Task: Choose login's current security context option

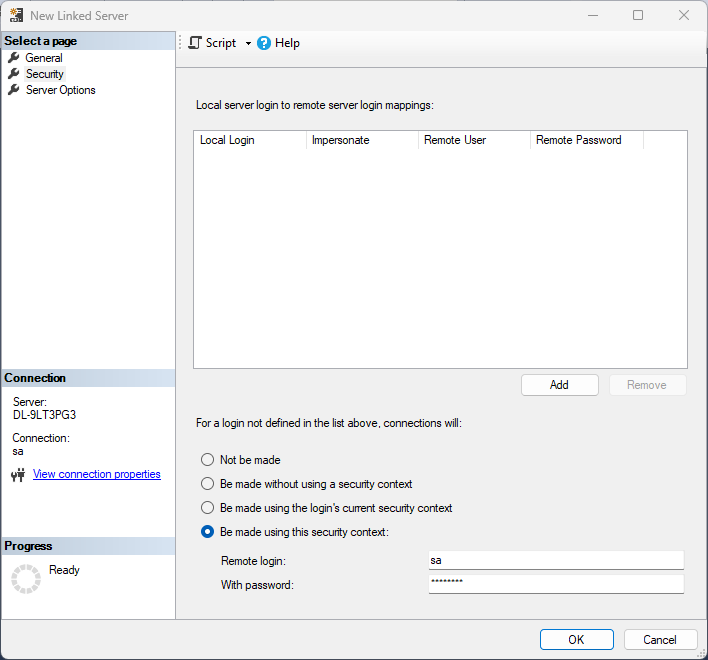Action: click(208, 508)
